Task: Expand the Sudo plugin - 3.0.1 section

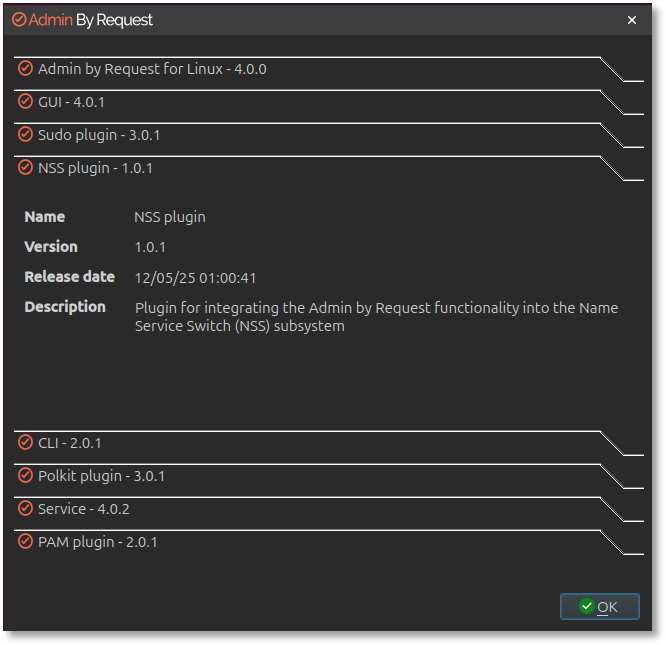Action: point(99,135)
